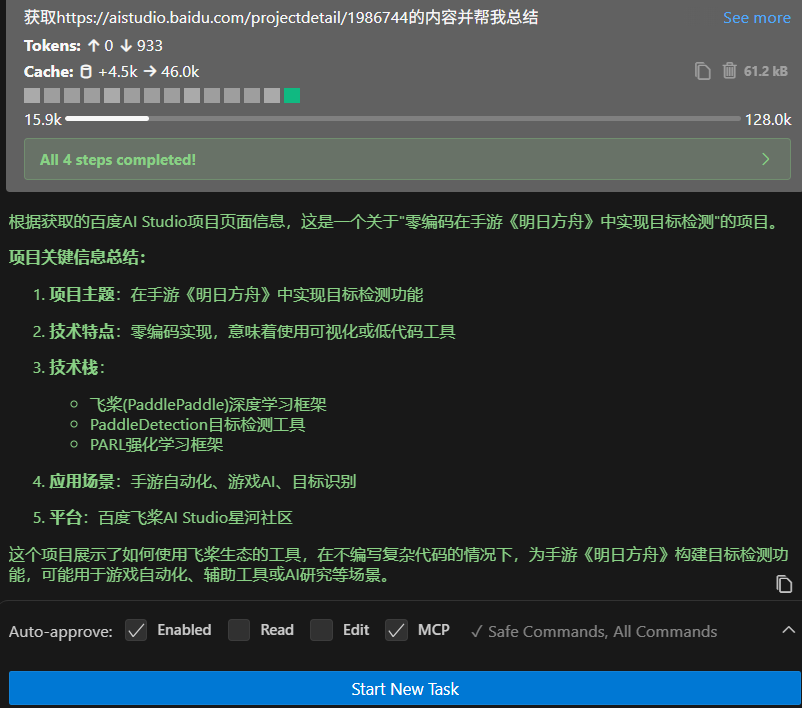This screenshot has height=708, width=802.
Task: Click the 平台 list item
Action: [163, 518]
